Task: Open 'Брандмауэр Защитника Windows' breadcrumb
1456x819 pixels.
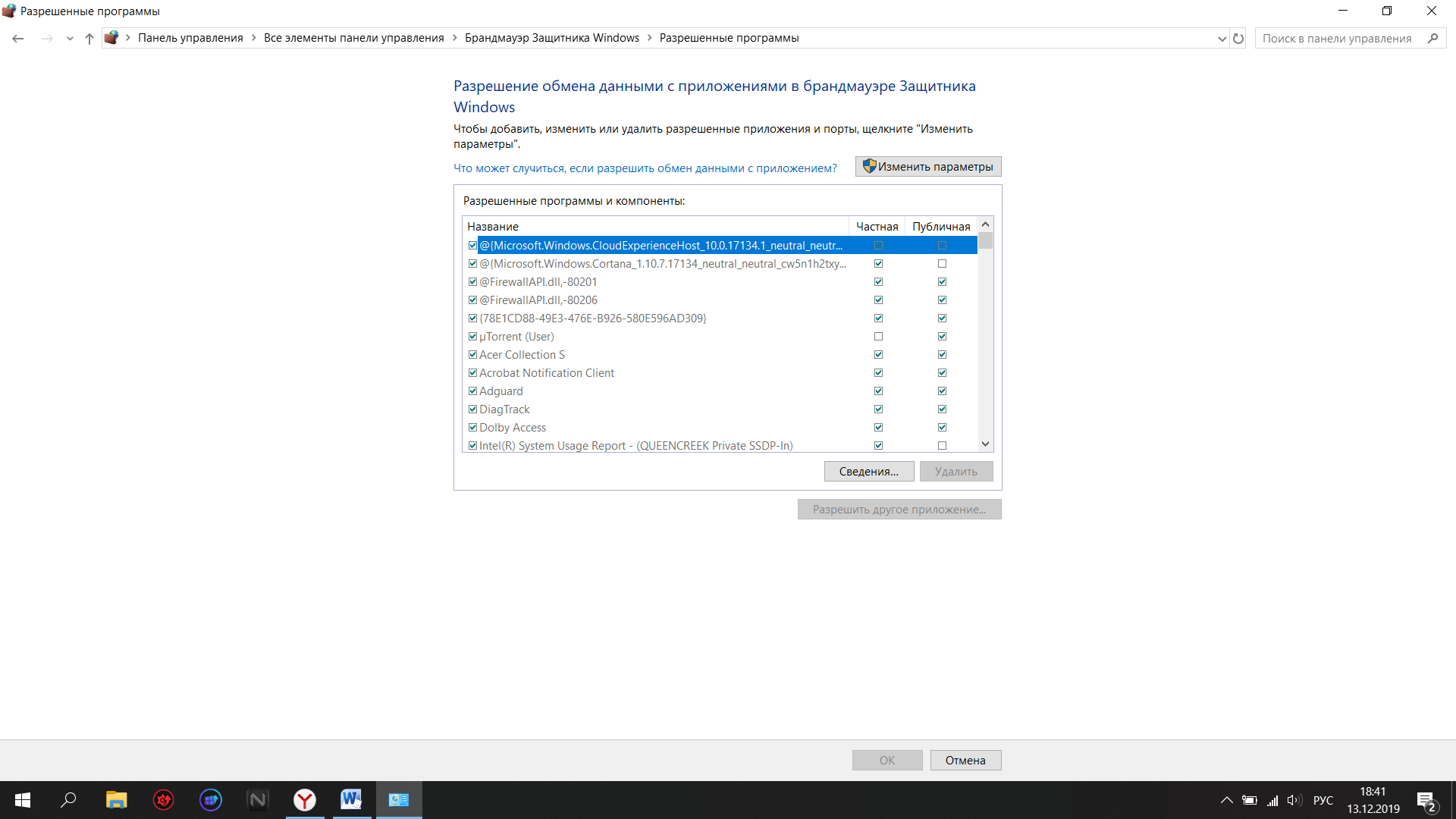Action: [x=552, y=38]
